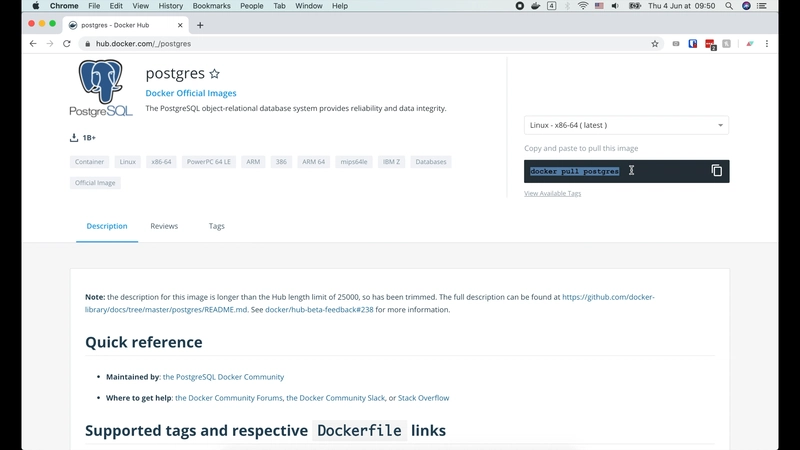Click the screen recording status icon
This screenshot has width=800, height=450.
519,6
